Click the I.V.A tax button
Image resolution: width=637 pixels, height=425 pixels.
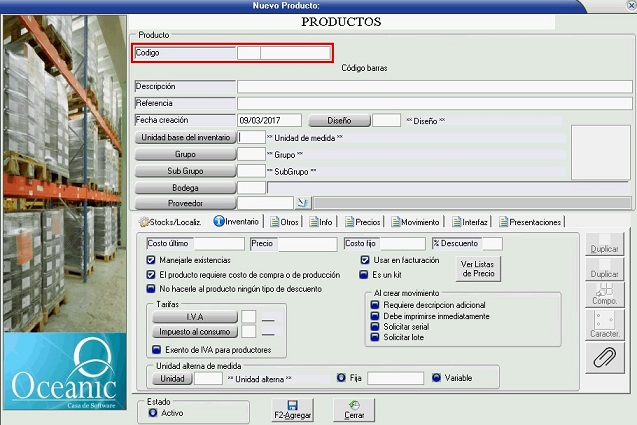[194, 317]
